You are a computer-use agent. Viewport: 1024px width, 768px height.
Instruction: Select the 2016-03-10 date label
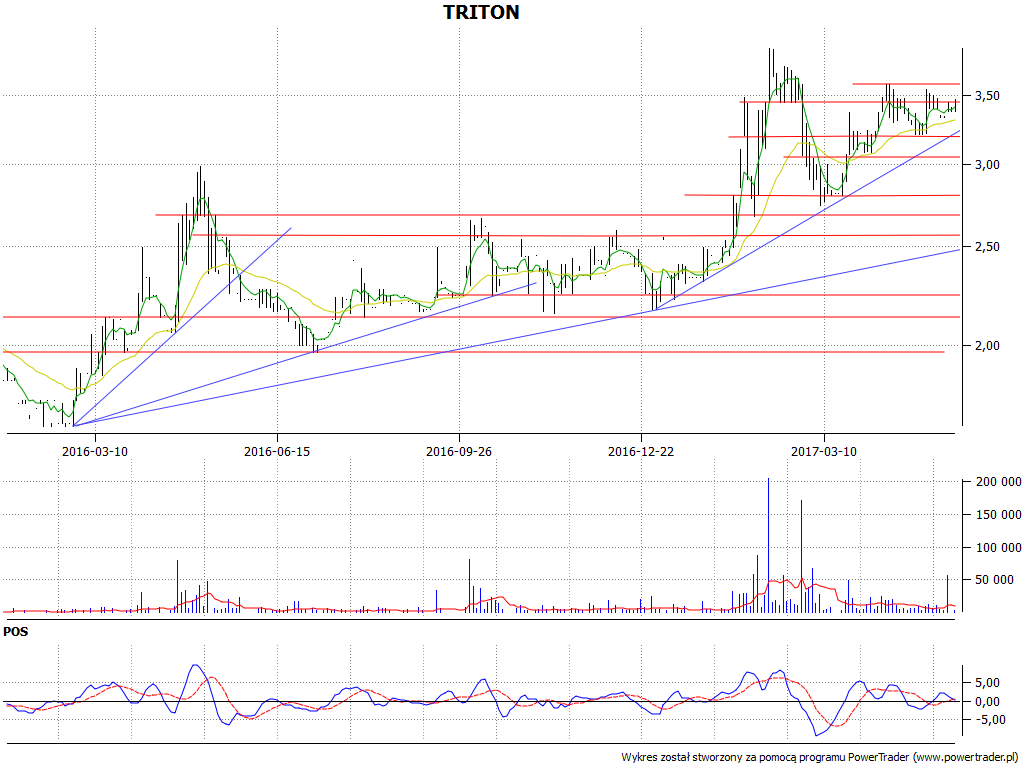pos(95,451)
